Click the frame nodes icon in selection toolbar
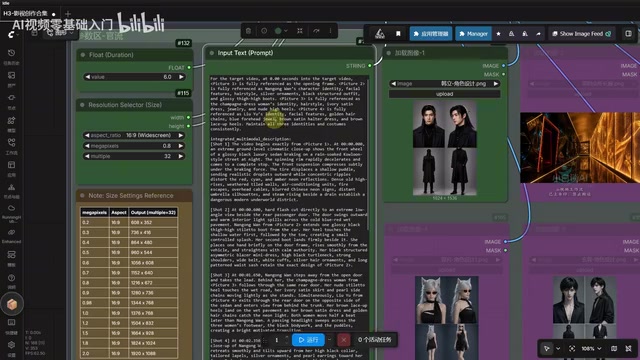640x360 pixels. tap(300, 31)
